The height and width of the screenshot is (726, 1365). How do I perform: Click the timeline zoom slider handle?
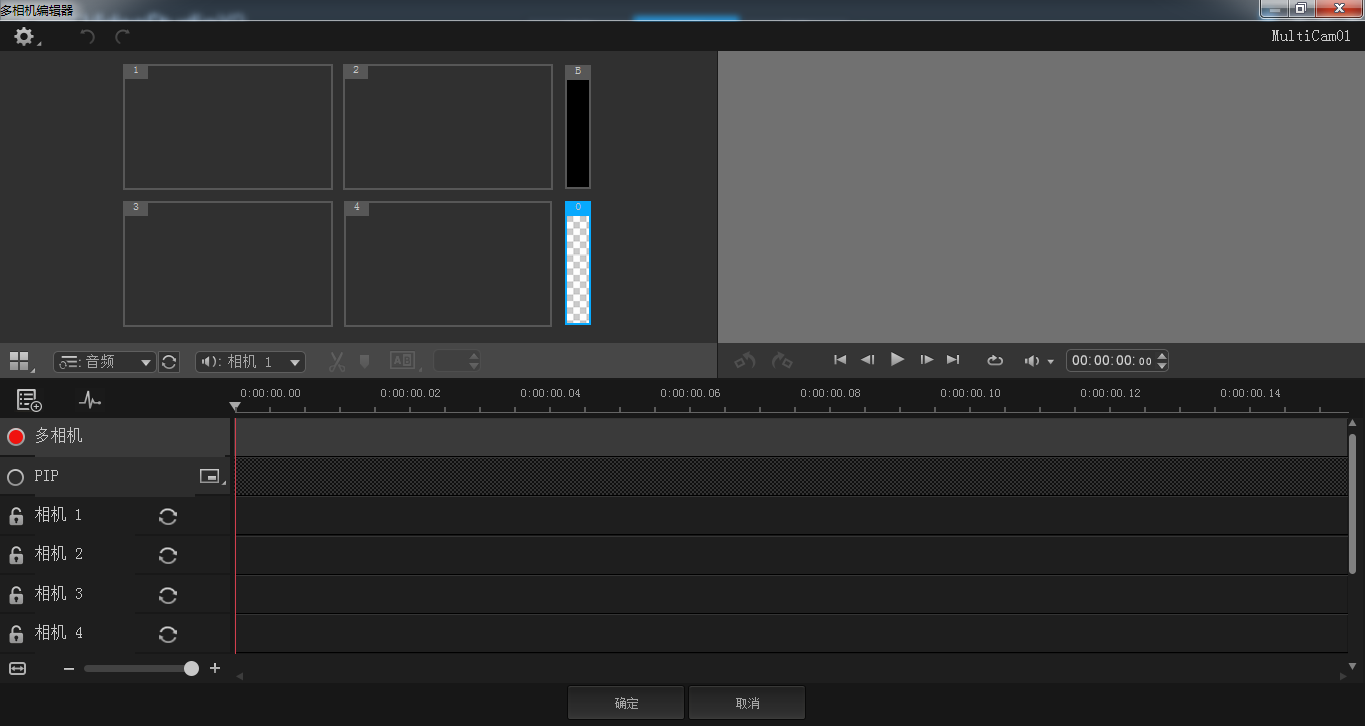(191, 668)
